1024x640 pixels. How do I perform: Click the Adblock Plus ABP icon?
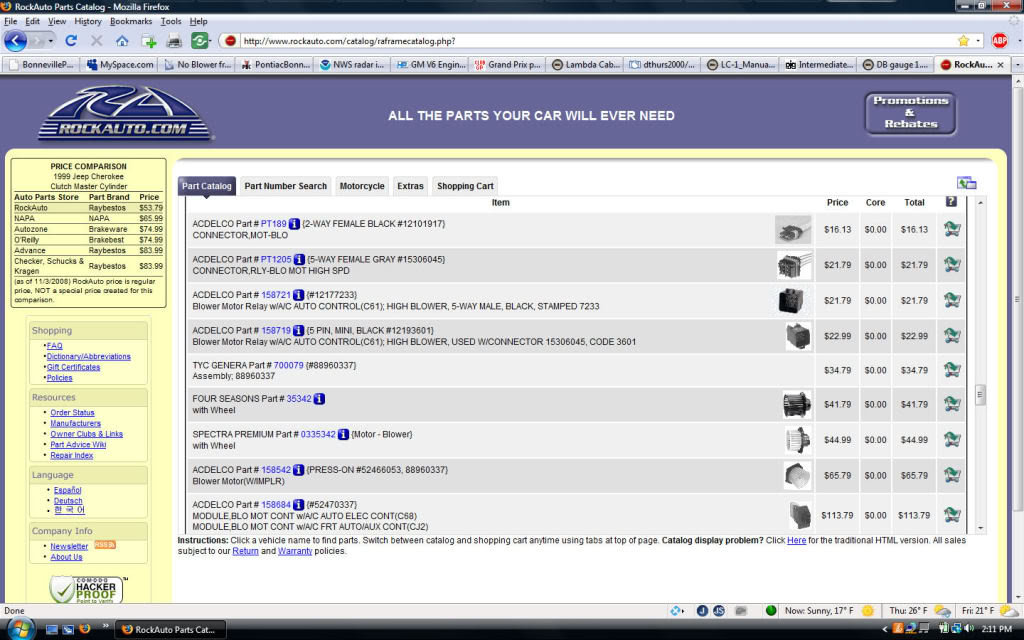[x=999, y=40]
